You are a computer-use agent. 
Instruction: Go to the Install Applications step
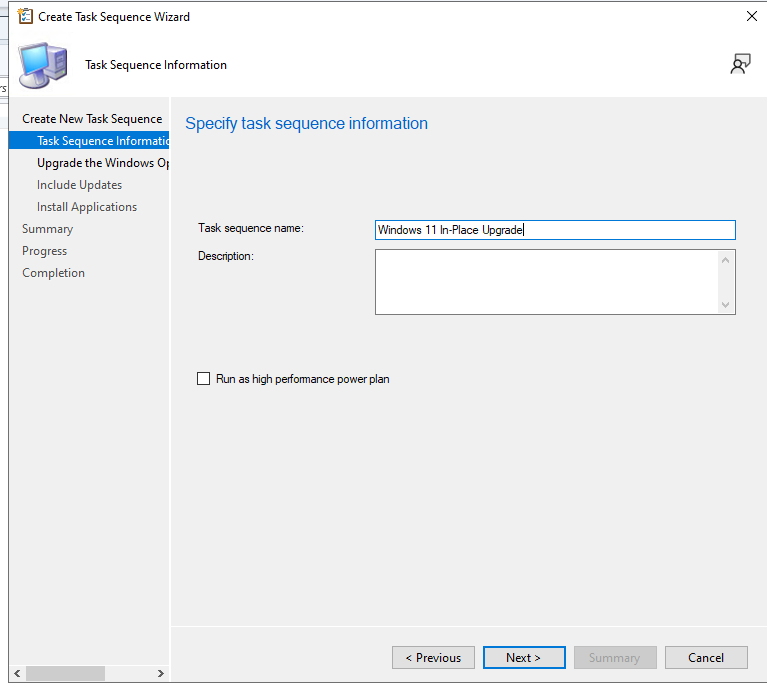point(87,207)
